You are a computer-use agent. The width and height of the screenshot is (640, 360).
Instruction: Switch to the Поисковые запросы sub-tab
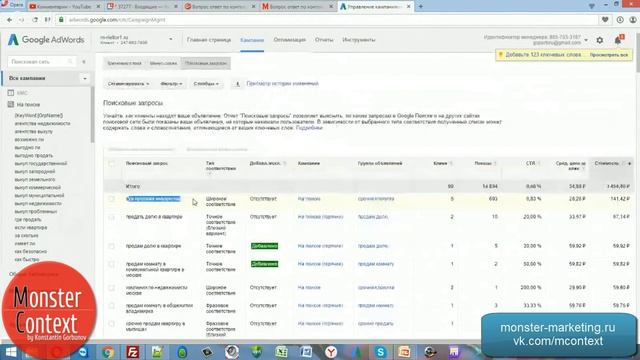(x=206, y=63)
